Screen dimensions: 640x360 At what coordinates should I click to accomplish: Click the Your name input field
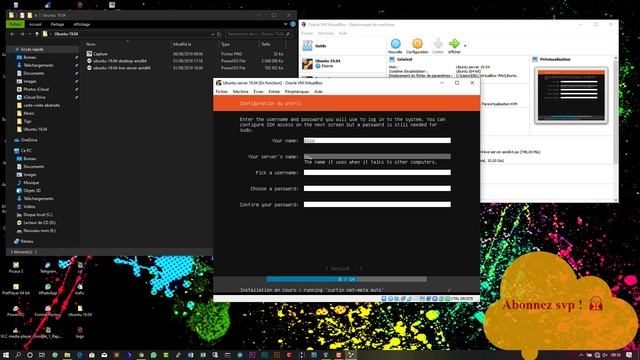pos(377,140)
